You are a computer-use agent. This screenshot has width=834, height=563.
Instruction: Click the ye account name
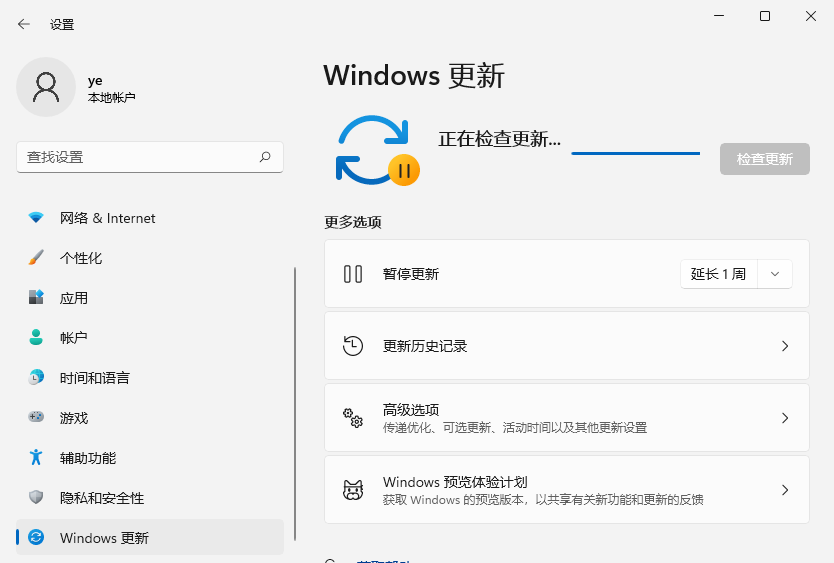click(x=95, y=81)
